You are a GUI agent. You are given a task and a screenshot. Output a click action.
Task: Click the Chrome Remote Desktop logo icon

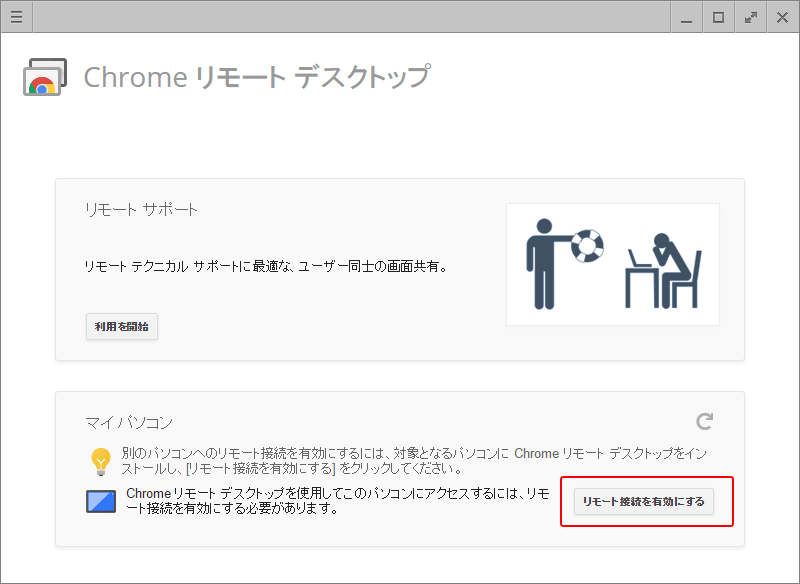pos(45,77)
